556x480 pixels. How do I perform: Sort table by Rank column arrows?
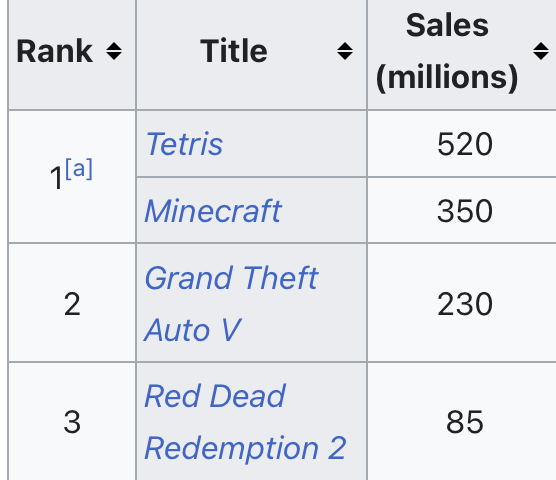114,51
